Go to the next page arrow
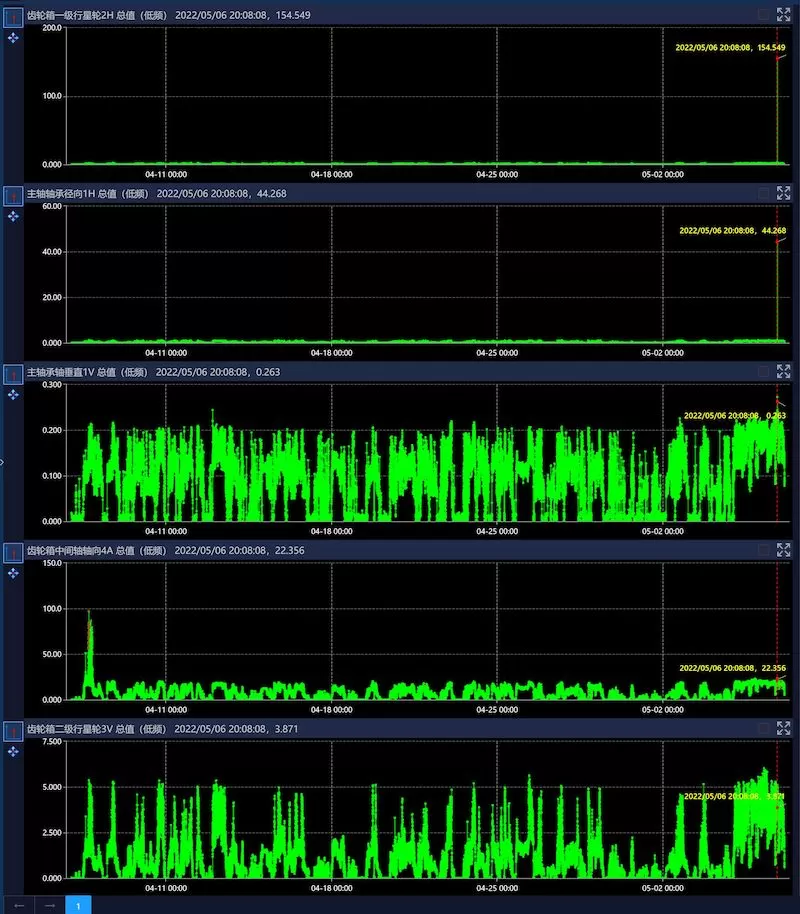The width and height of the screenshot is (800, 914). pyautogui.click(x=48, y=904)
